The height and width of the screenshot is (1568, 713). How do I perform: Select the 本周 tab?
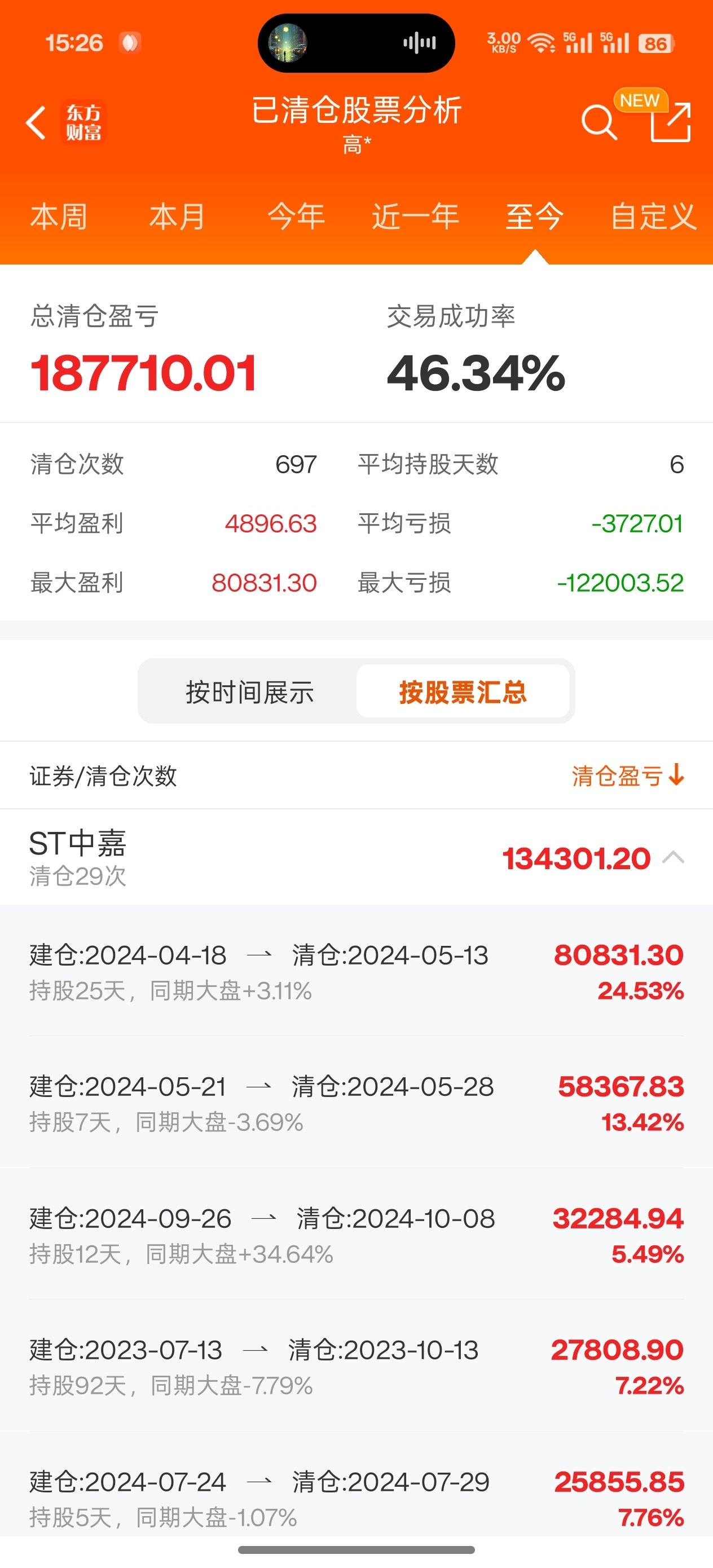coord(59,217)
